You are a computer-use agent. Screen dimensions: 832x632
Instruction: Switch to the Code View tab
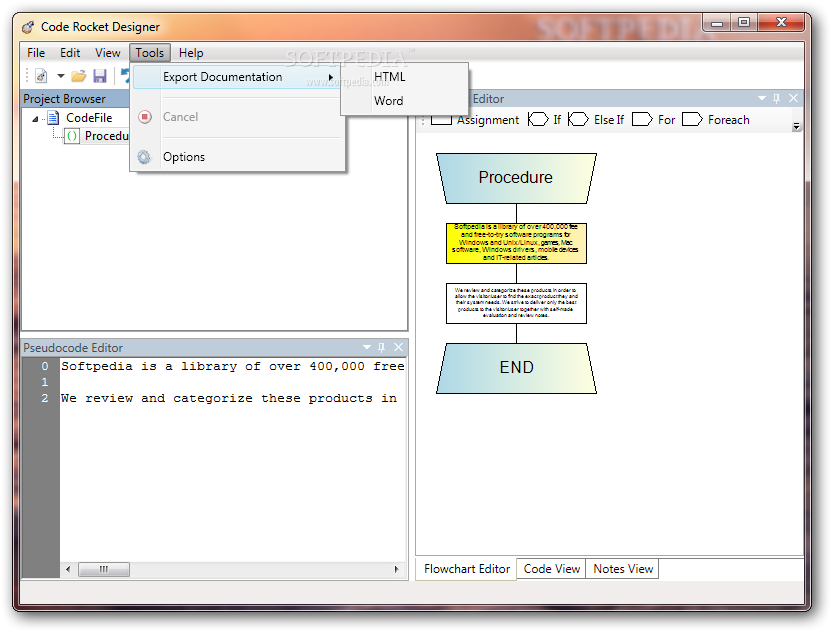point(551,569)
